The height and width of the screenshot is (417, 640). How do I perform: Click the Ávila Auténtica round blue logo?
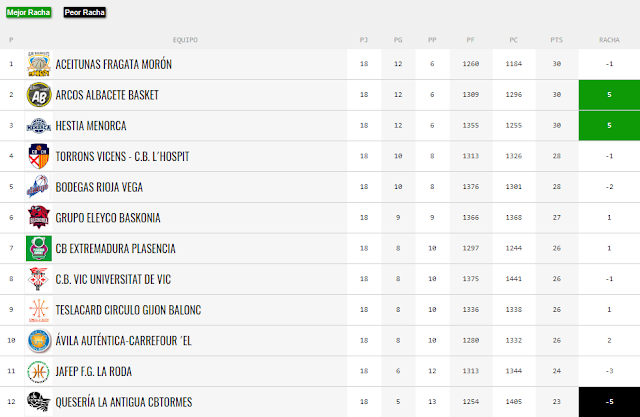pos(39,340)
